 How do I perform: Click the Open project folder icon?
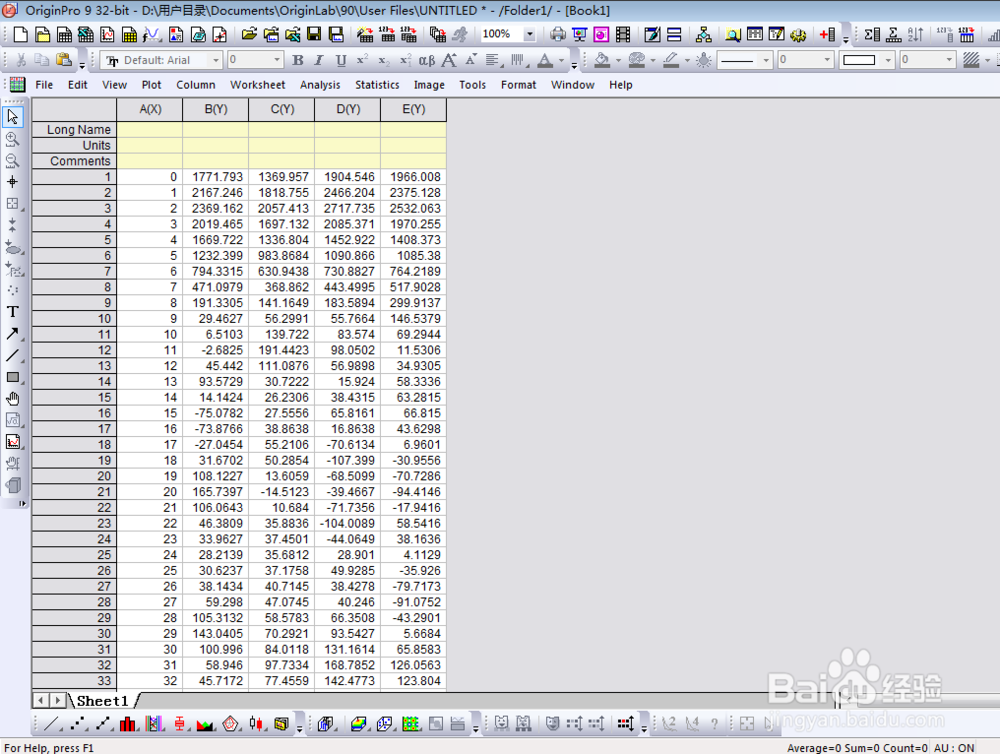249,34
